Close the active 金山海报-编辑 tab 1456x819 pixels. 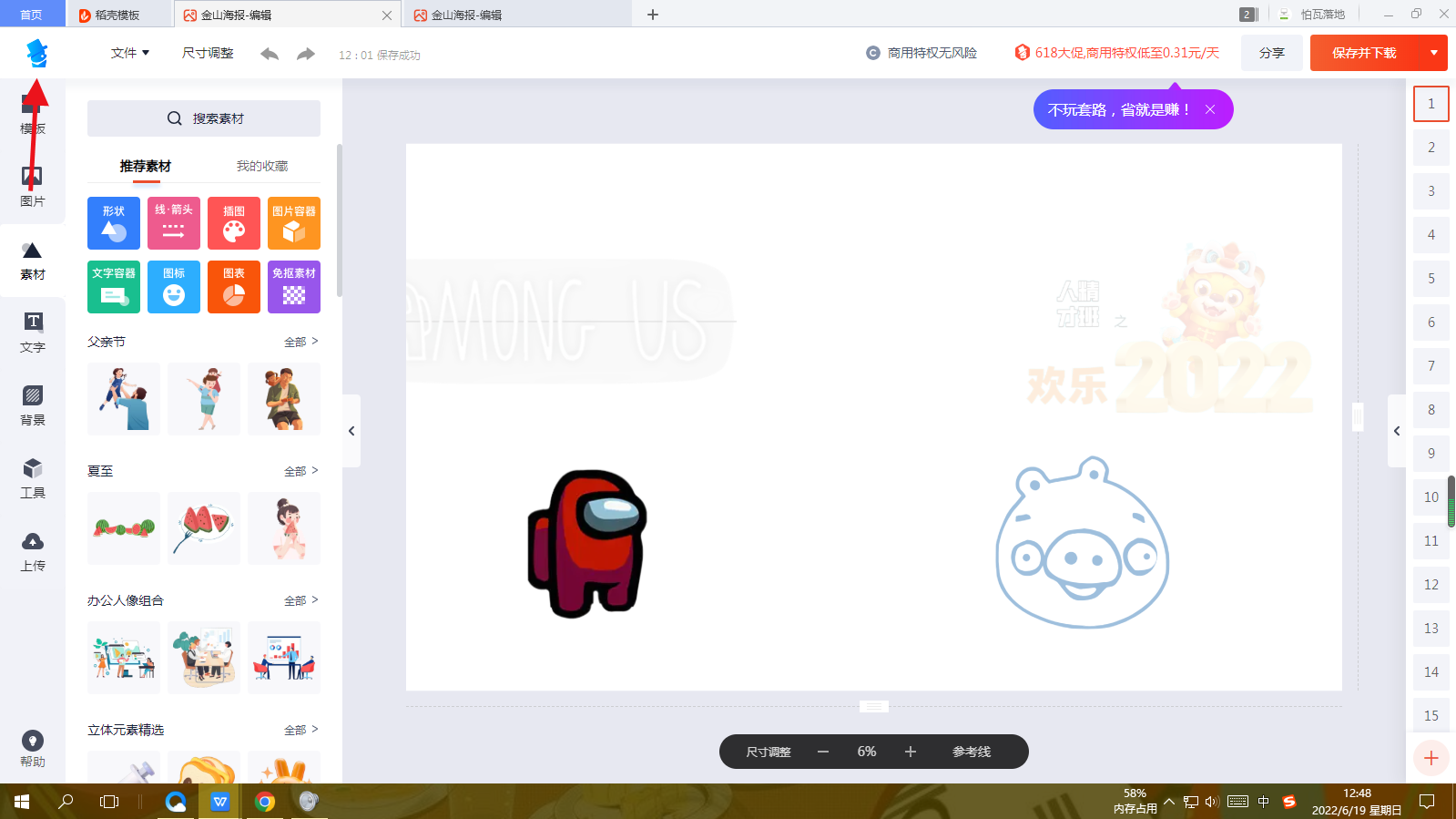coord(387,15)
